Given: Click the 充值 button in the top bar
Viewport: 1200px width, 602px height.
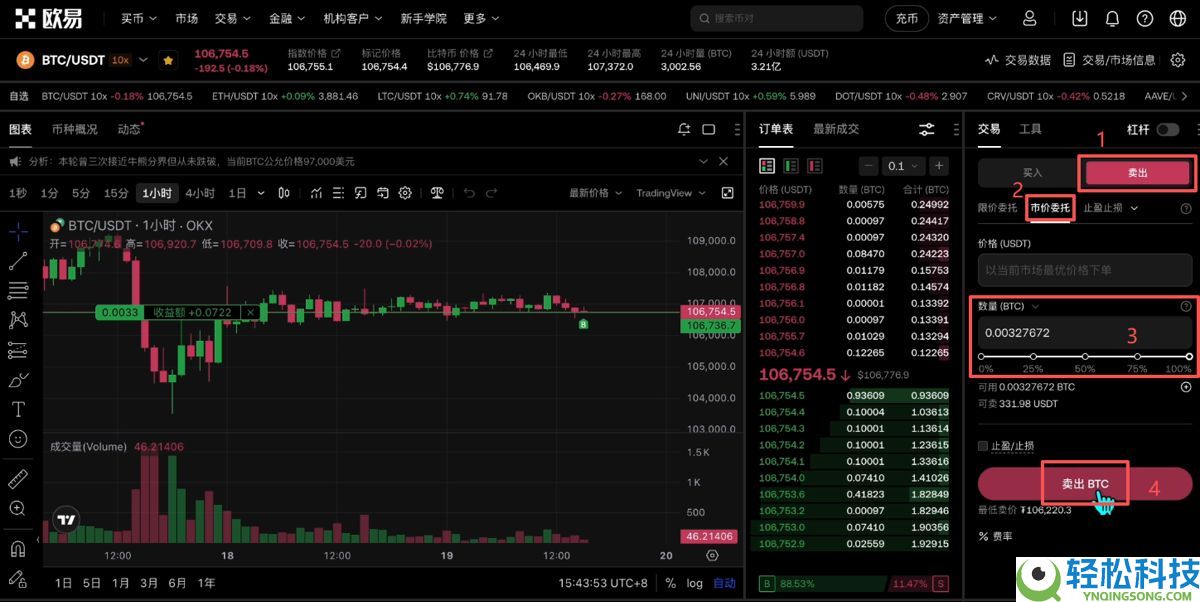Looking at the screenshot, I should [x=906, y=18].
